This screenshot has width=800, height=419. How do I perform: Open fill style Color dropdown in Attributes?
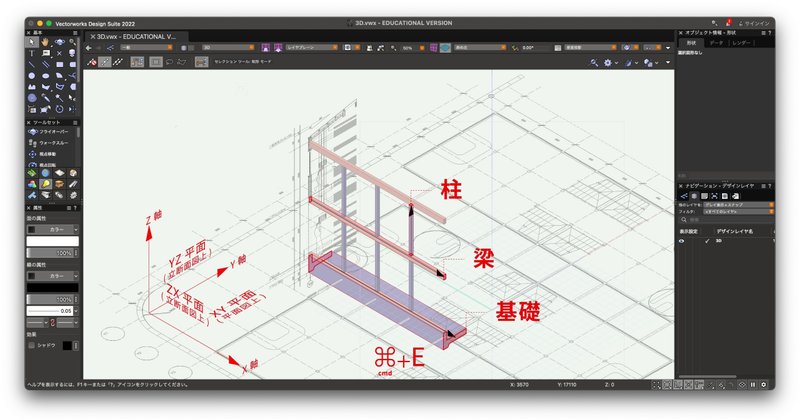[x=53, y=230]
